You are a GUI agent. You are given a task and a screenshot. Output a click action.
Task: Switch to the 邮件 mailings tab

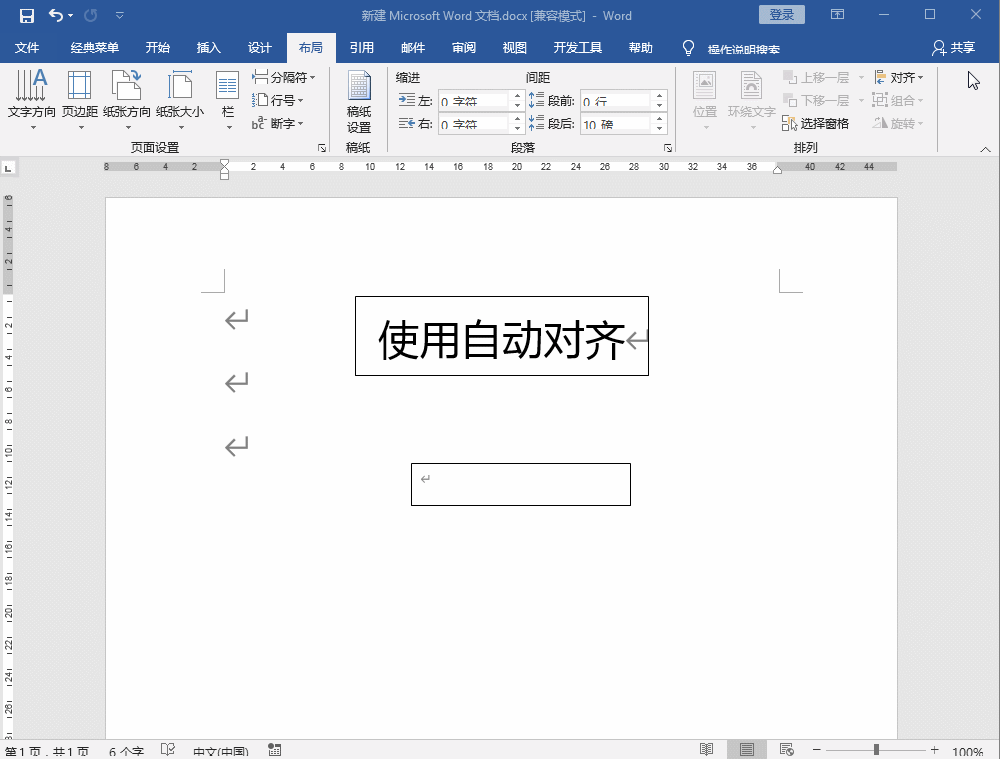413,48
